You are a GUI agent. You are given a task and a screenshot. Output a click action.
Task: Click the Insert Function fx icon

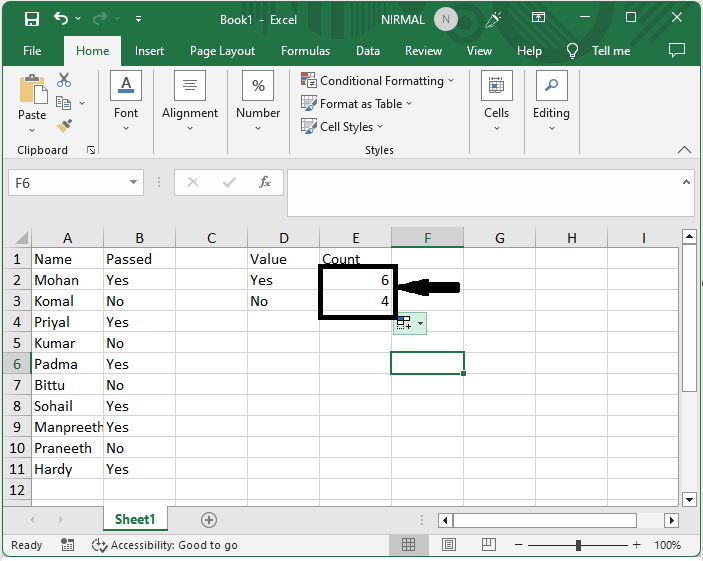pyautogui.click(x=265, y=182)
